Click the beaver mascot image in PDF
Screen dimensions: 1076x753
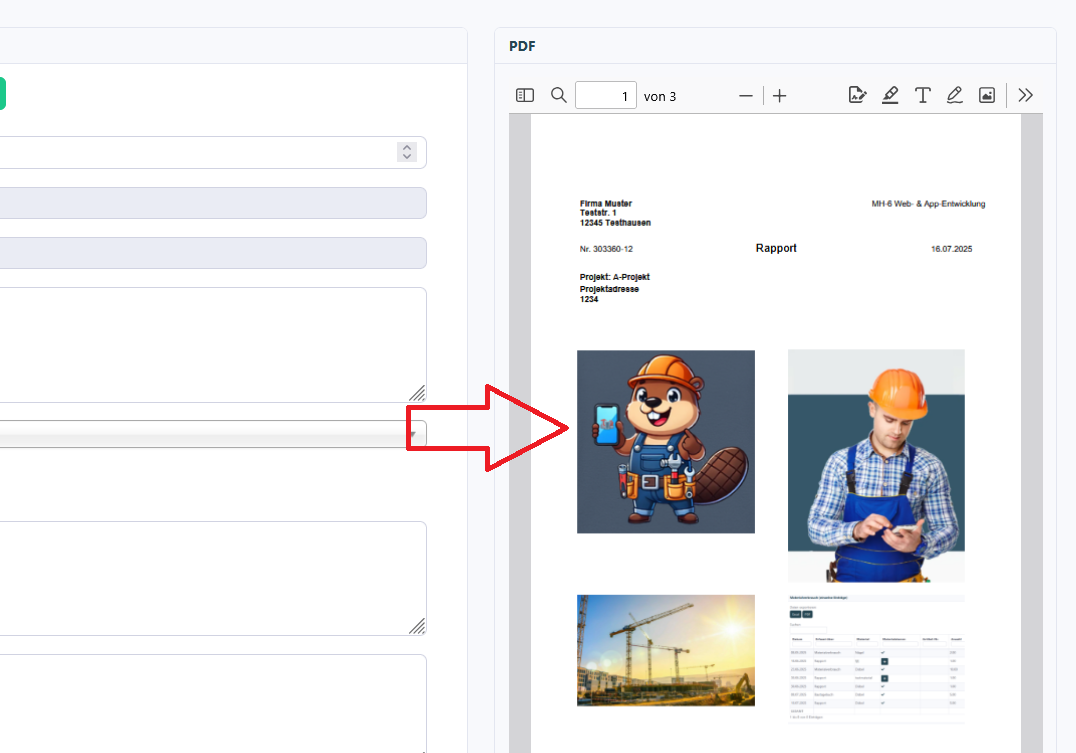click(666, 441)
